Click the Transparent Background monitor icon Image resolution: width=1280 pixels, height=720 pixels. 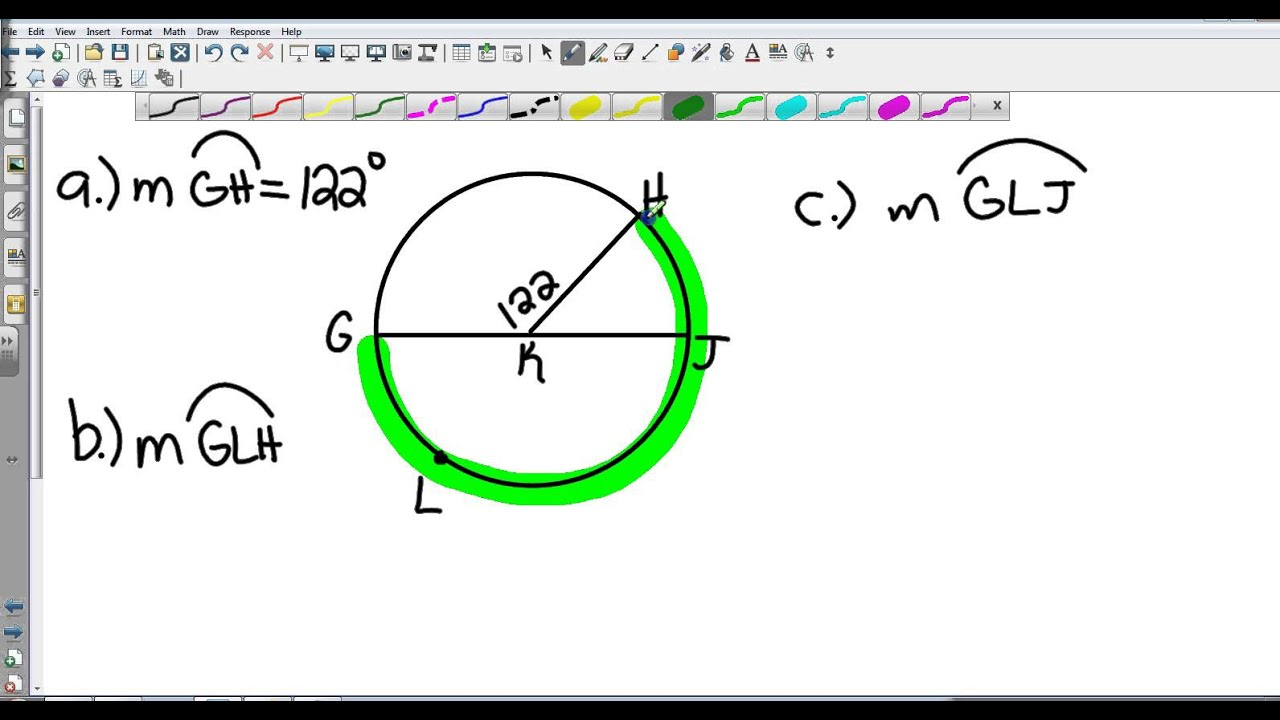pos(350,53)
